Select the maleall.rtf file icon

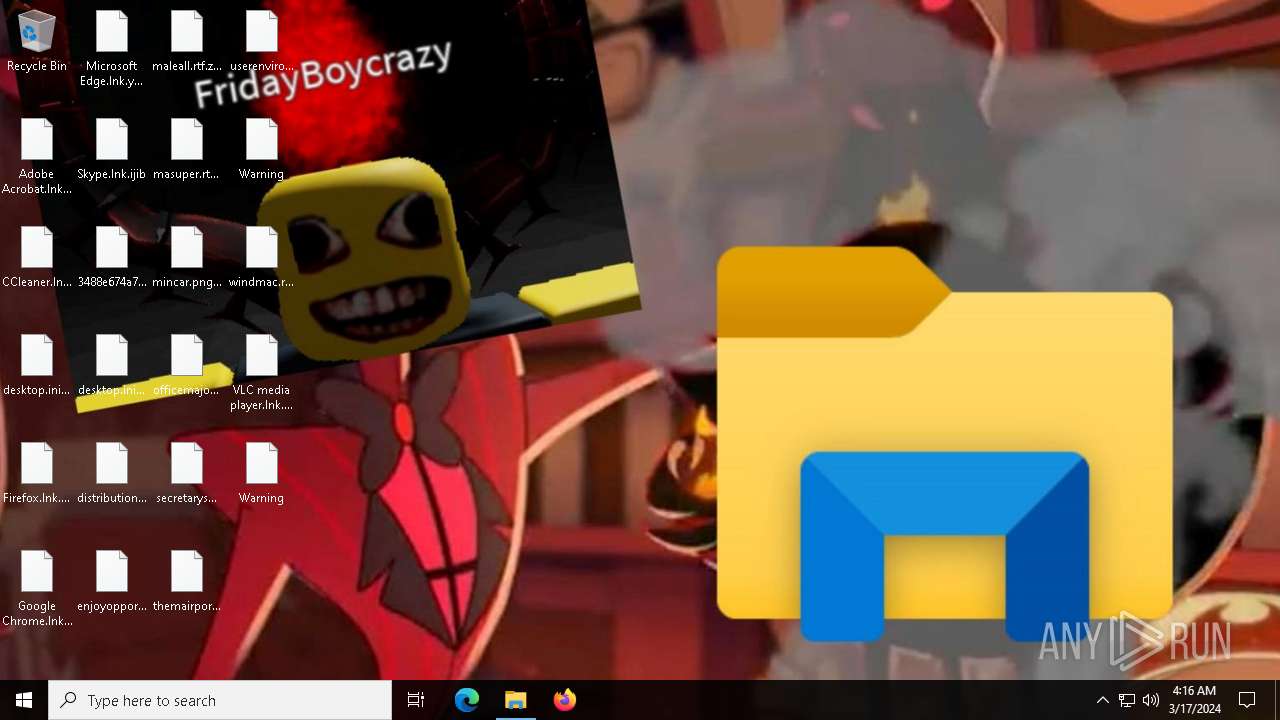coord(187,42)
